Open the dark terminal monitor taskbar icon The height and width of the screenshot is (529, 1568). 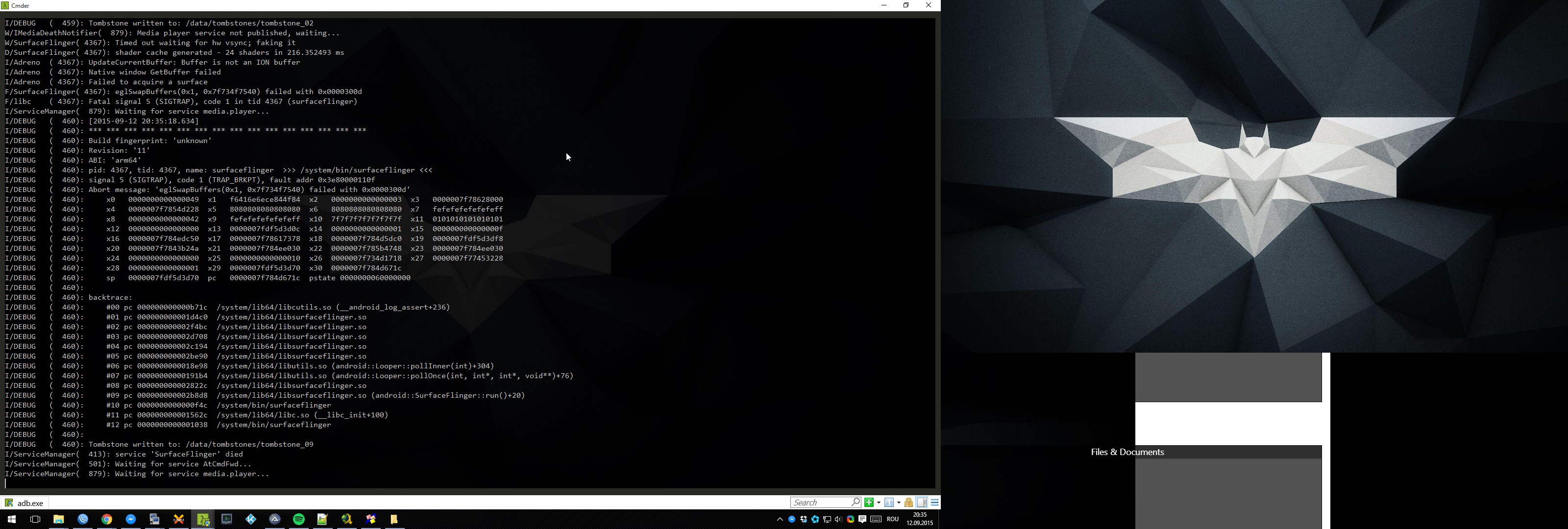click(227, 519)
